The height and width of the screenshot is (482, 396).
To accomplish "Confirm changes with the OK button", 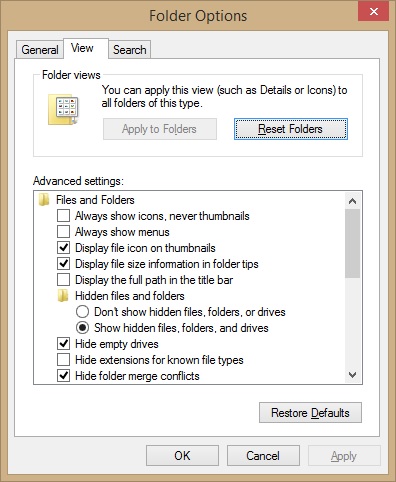I will (182, 456).
